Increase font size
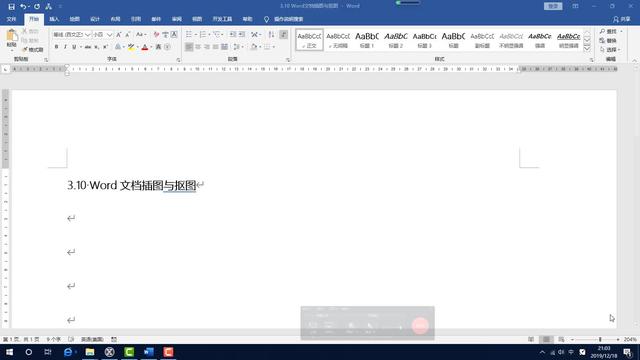Viewport: 640px width, 360px height. [119, 35]
